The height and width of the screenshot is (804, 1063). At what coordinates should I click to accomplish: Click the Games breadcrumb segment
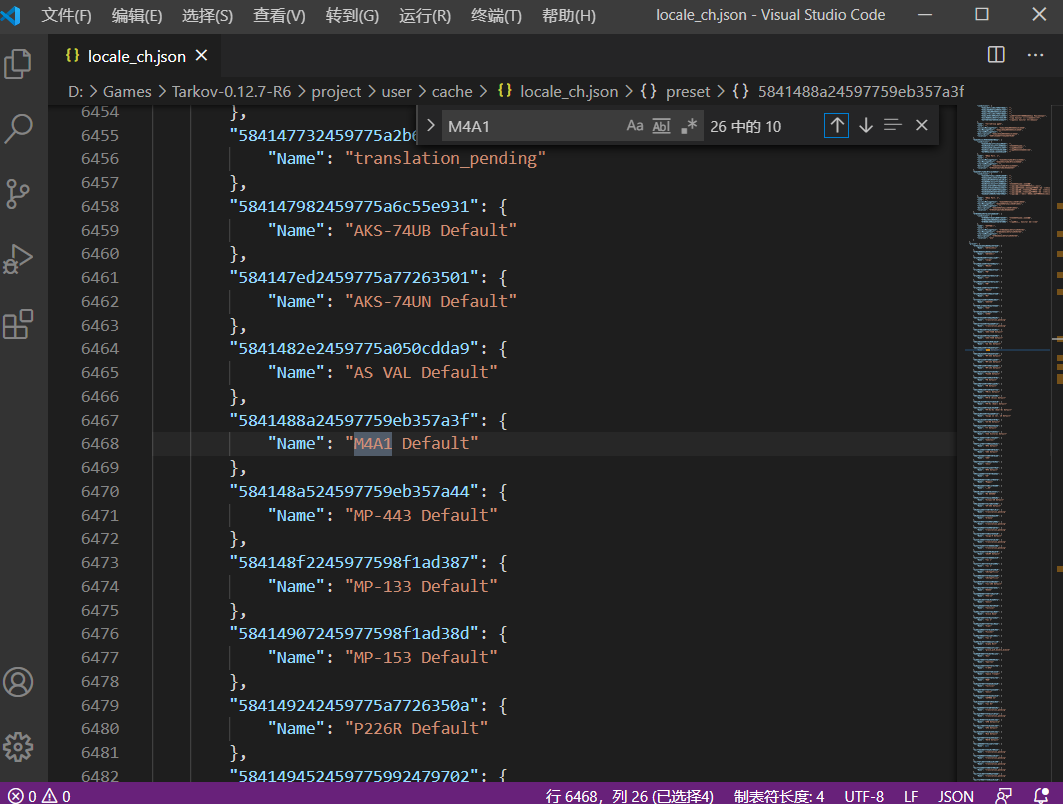tap(127, 92)
